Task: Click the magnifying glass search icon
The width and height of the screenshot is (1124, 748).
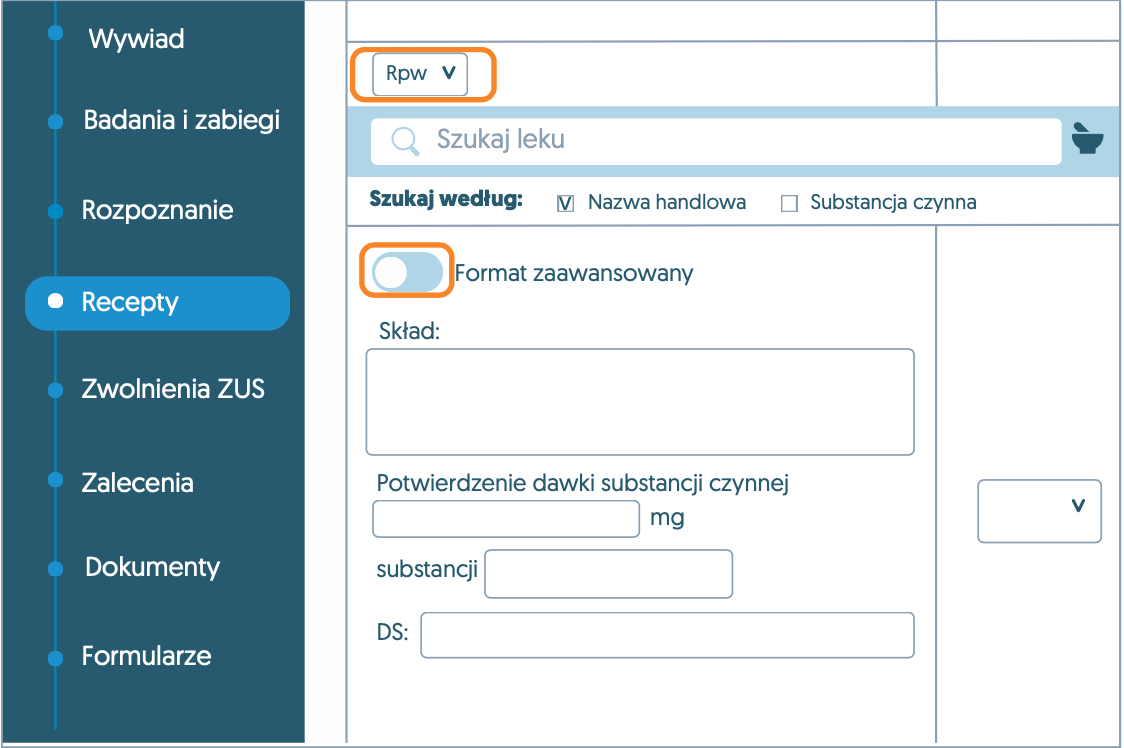Action: tap(405, 141)
